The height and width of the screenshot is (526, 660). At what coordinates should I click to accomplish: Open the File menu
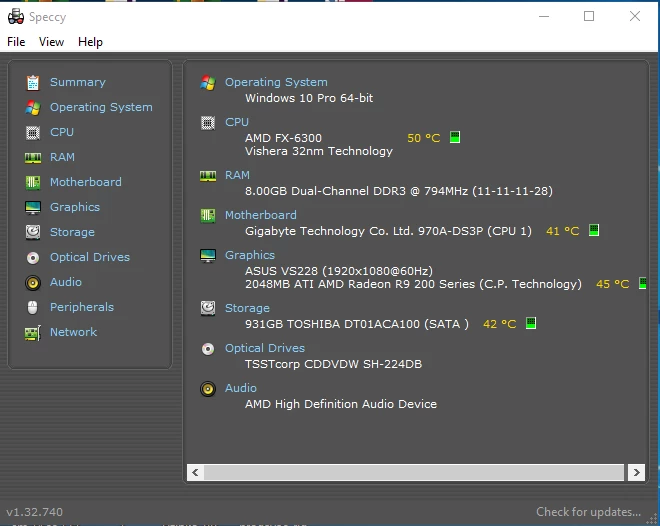(16, 42)
